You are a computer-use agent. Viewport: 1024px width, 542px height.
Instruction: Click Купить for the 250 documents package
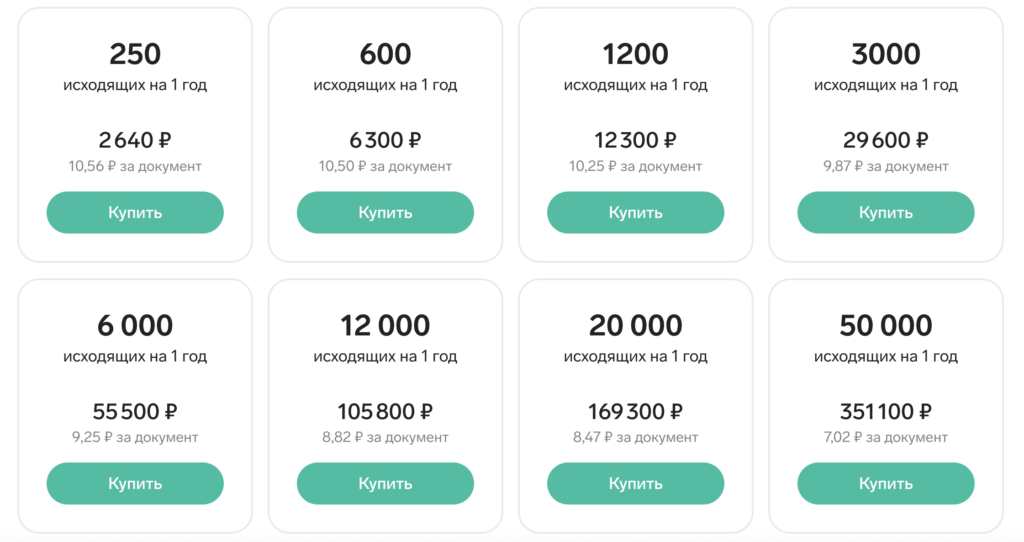pos(135,212)
